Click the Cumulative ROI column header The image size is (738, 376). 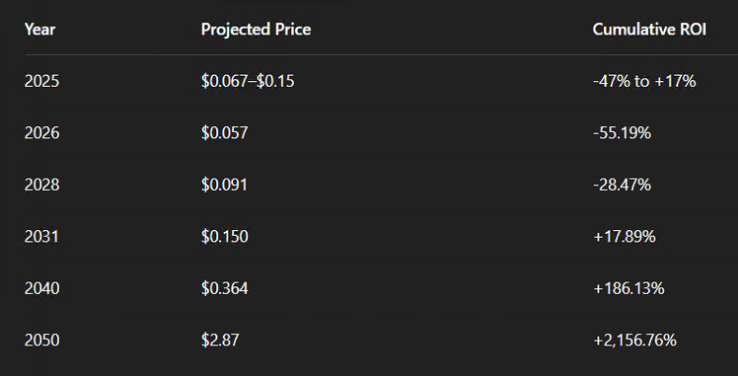tap(649, 30)
